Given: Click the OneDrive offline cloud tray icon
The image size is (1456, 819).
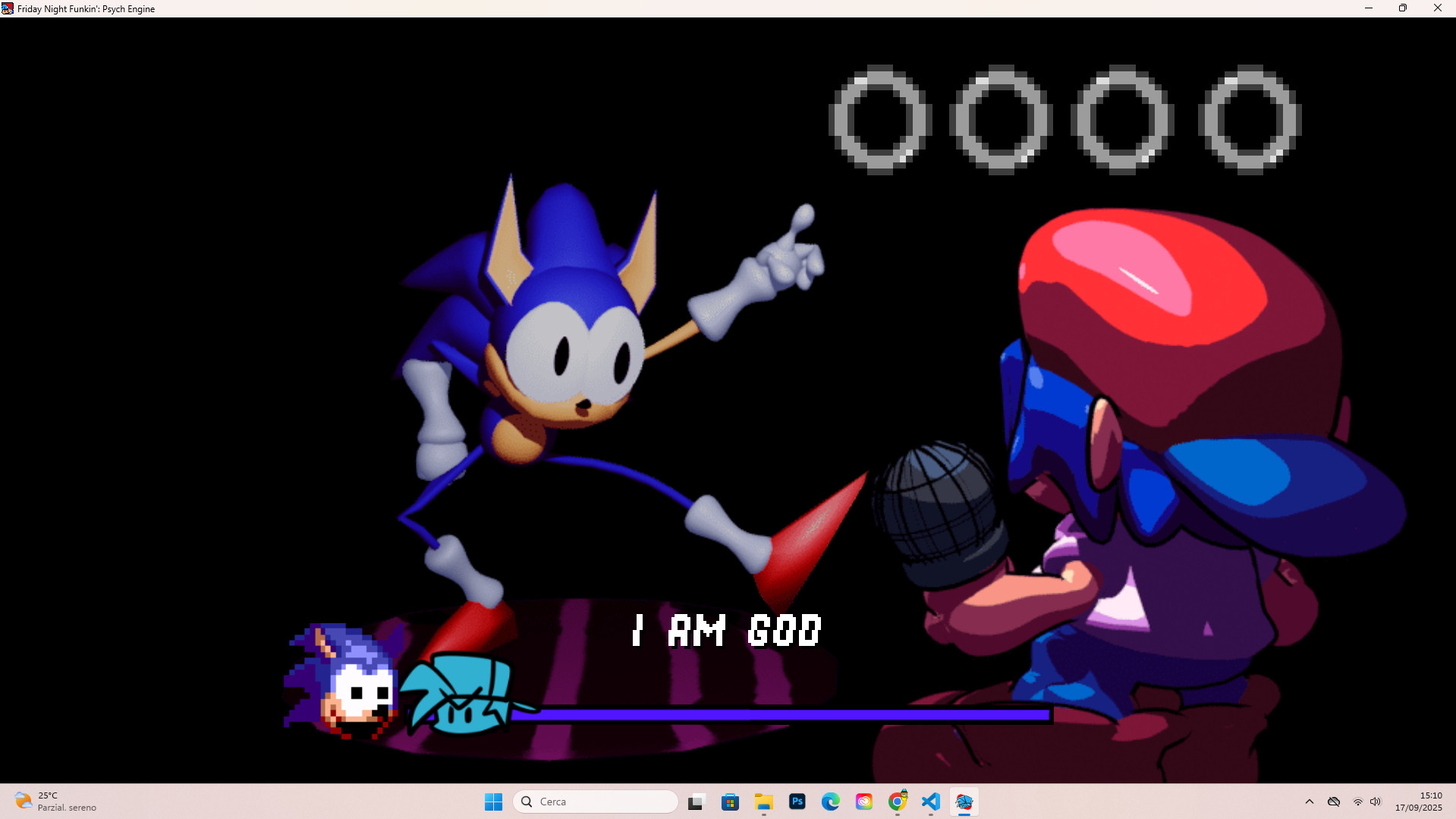Looking at the screenshot, I should 1334,802.
